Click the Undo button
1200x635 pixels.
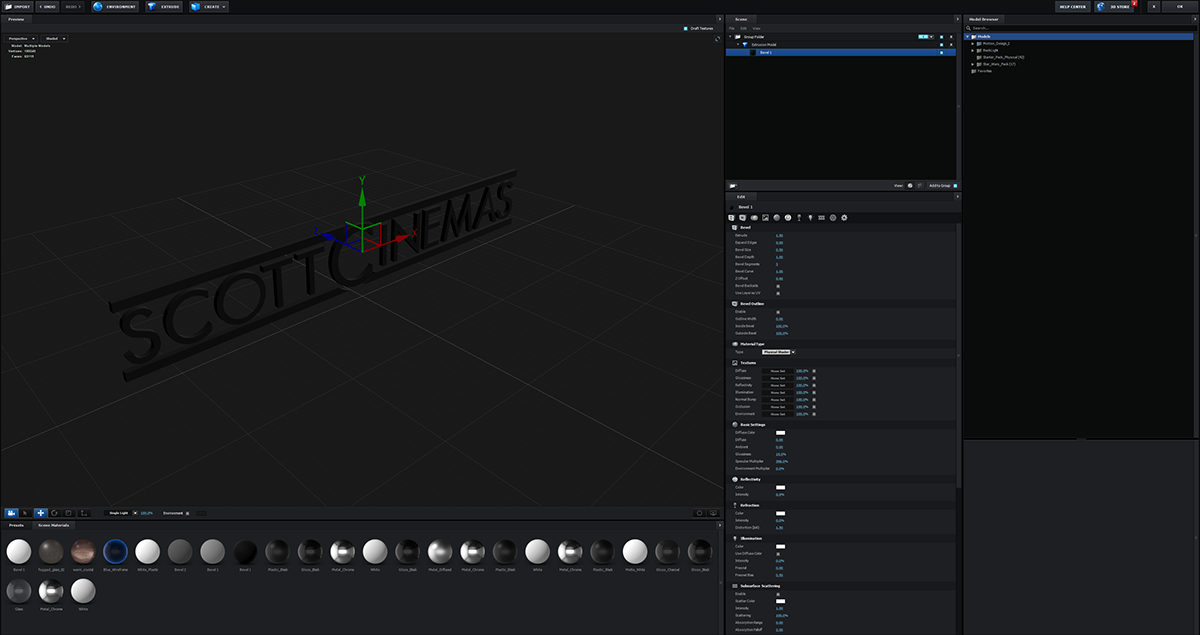[47, 6]
